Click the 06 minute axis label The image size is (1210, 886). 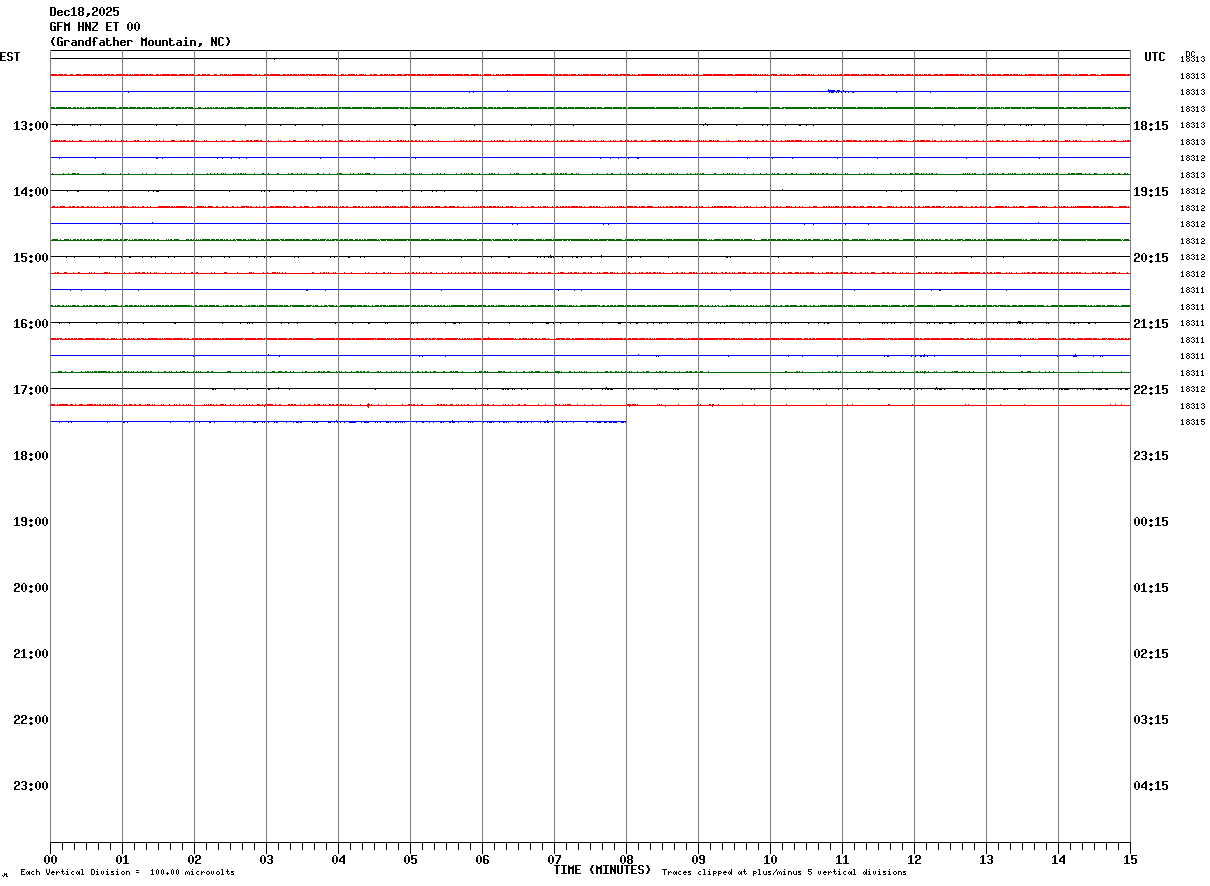point(482,859)
